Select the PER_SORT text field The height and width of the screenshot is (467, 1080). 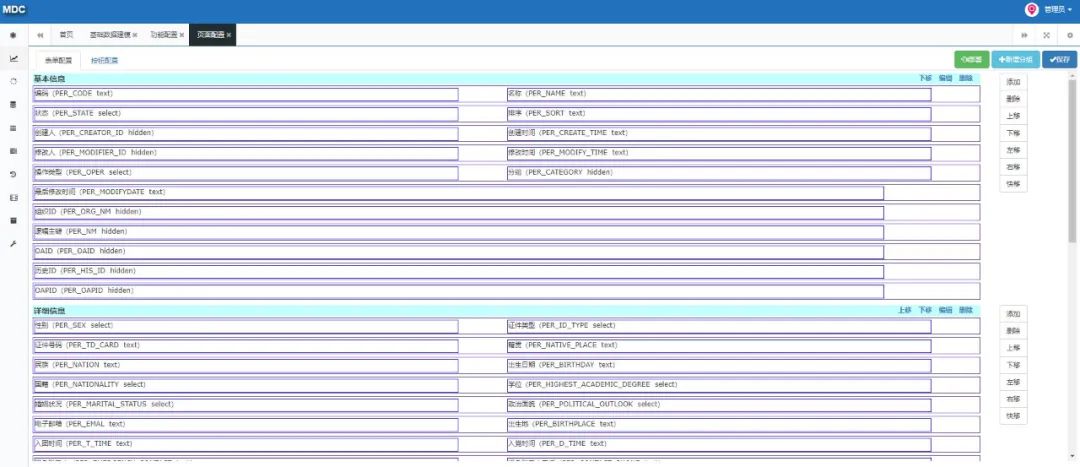(718, 114)
